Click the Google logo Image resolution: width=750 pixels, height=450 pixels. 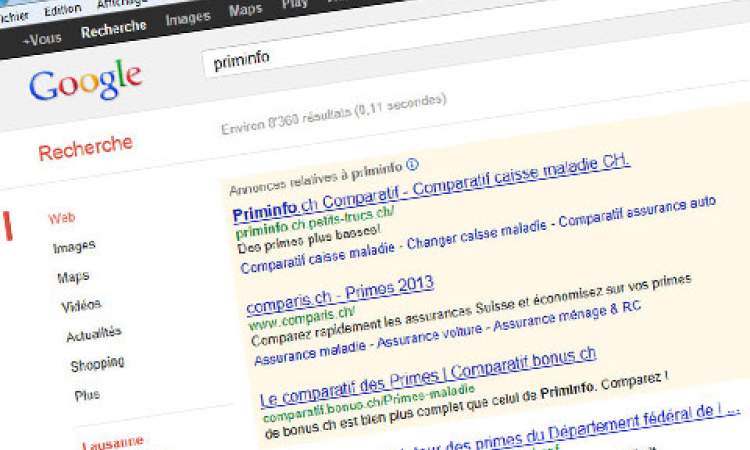click(85, 80)
